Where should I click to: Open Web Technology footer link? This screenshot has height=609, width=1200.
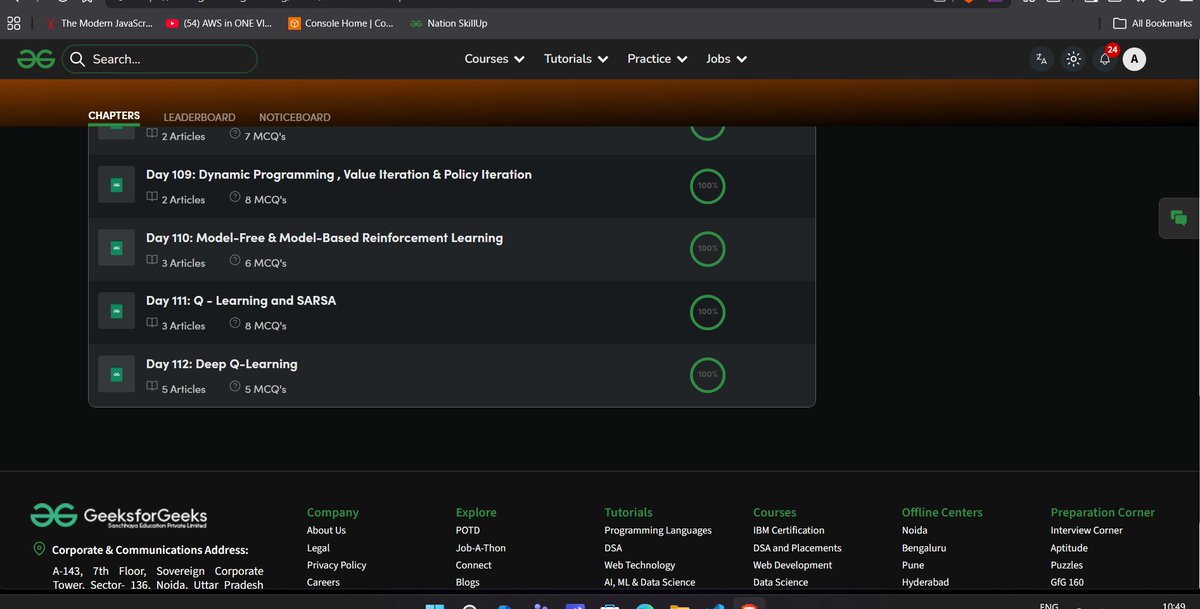(x=640, y=565)
